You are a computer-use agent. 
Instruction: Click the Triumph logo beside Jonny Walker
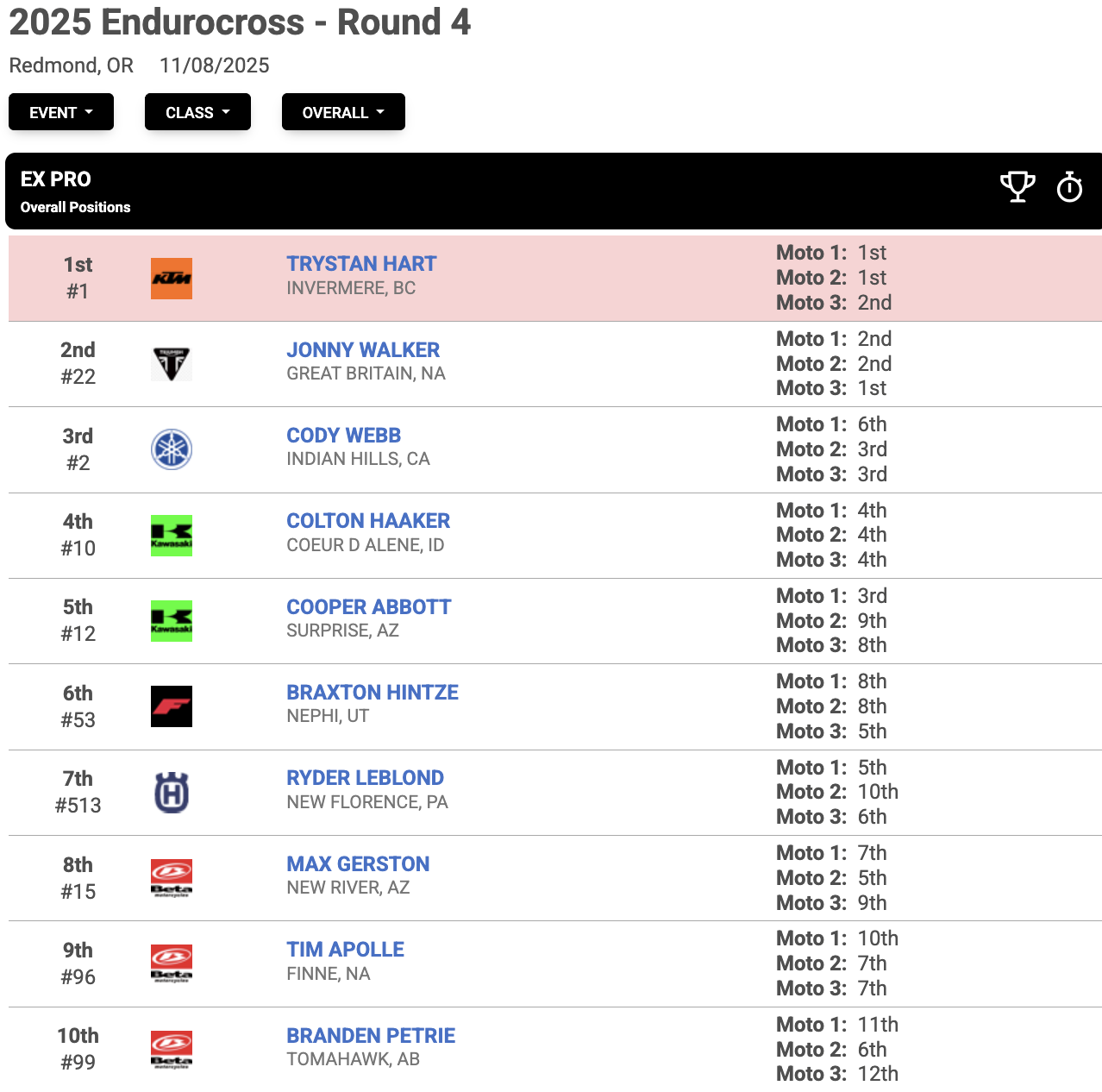point(172,364)
